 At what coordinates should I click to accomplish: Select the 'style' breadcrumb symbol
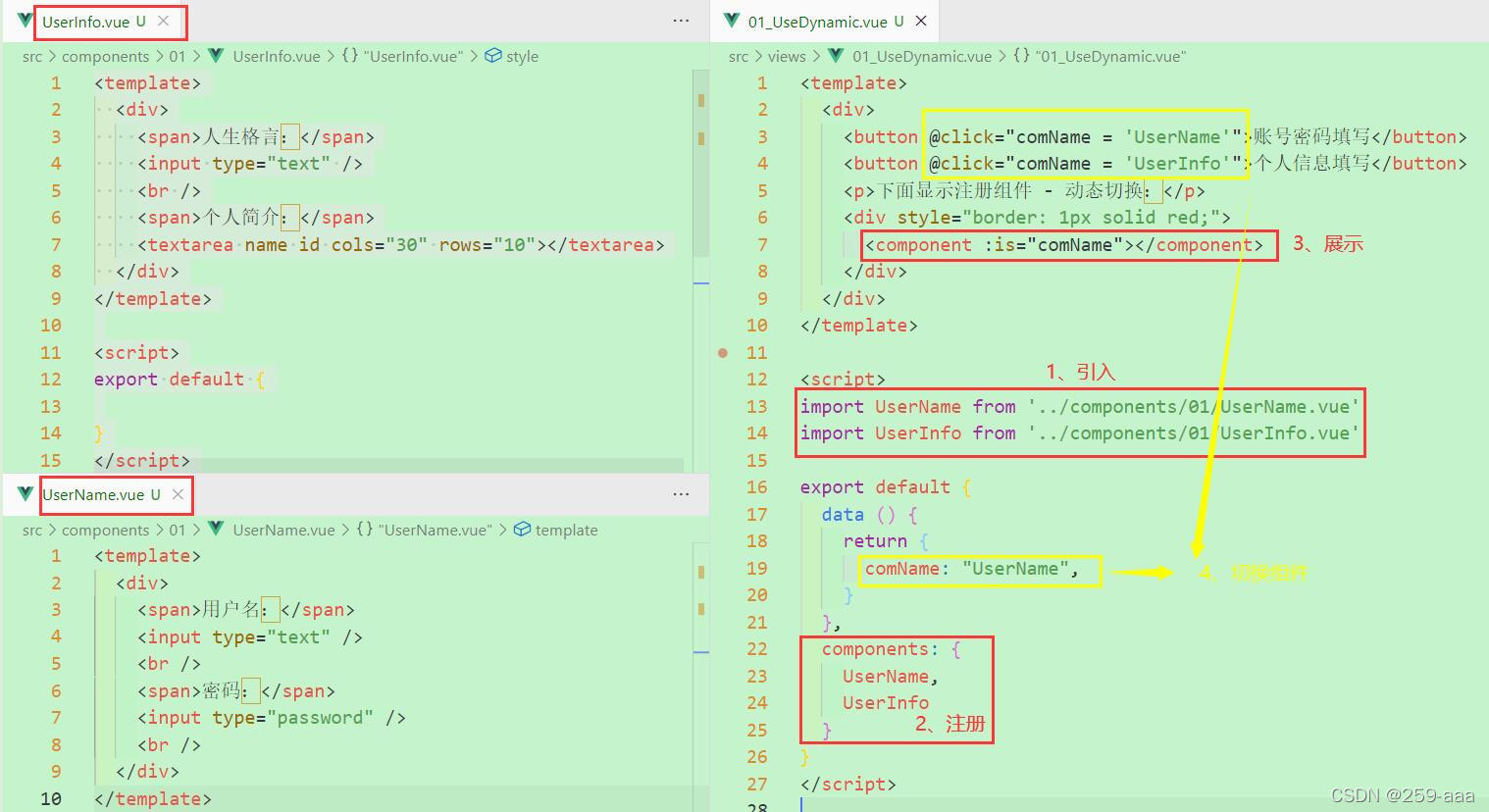(x=522, y=56)
